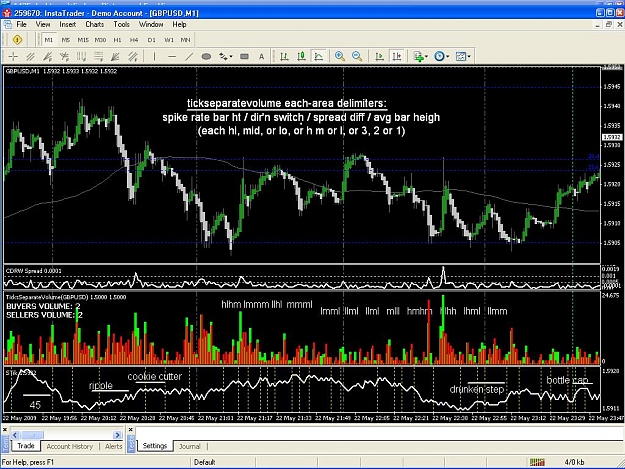Click the chart document icon beside File
This screenshot has height=469, width=625.
click(x=8, y=25)
